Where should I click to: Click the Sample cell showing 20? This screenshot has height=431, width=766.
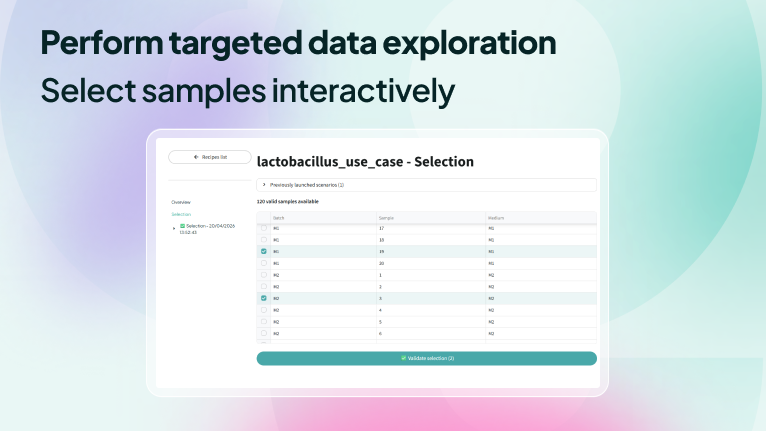(x=431, y=263)
